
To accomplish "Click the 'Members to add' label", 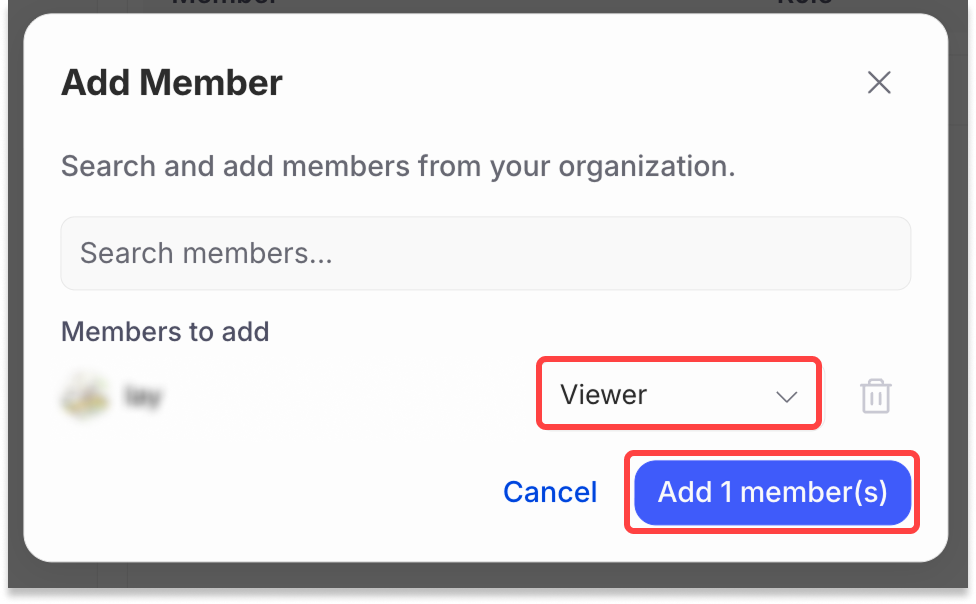I will click(x=165, y=331).
